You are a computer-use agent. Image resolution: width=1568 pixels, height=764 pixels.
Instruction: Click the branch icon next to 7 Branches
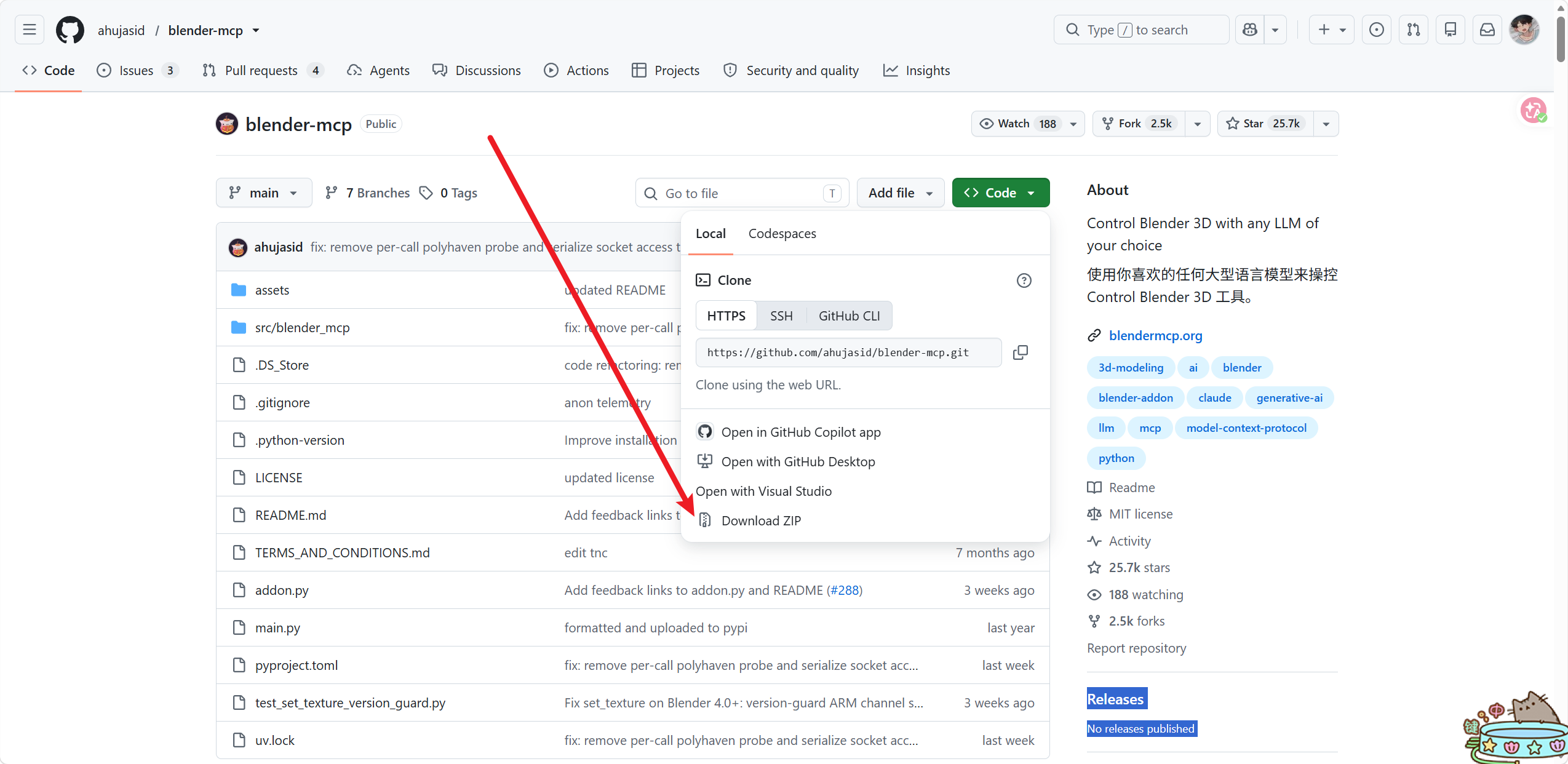332,193
